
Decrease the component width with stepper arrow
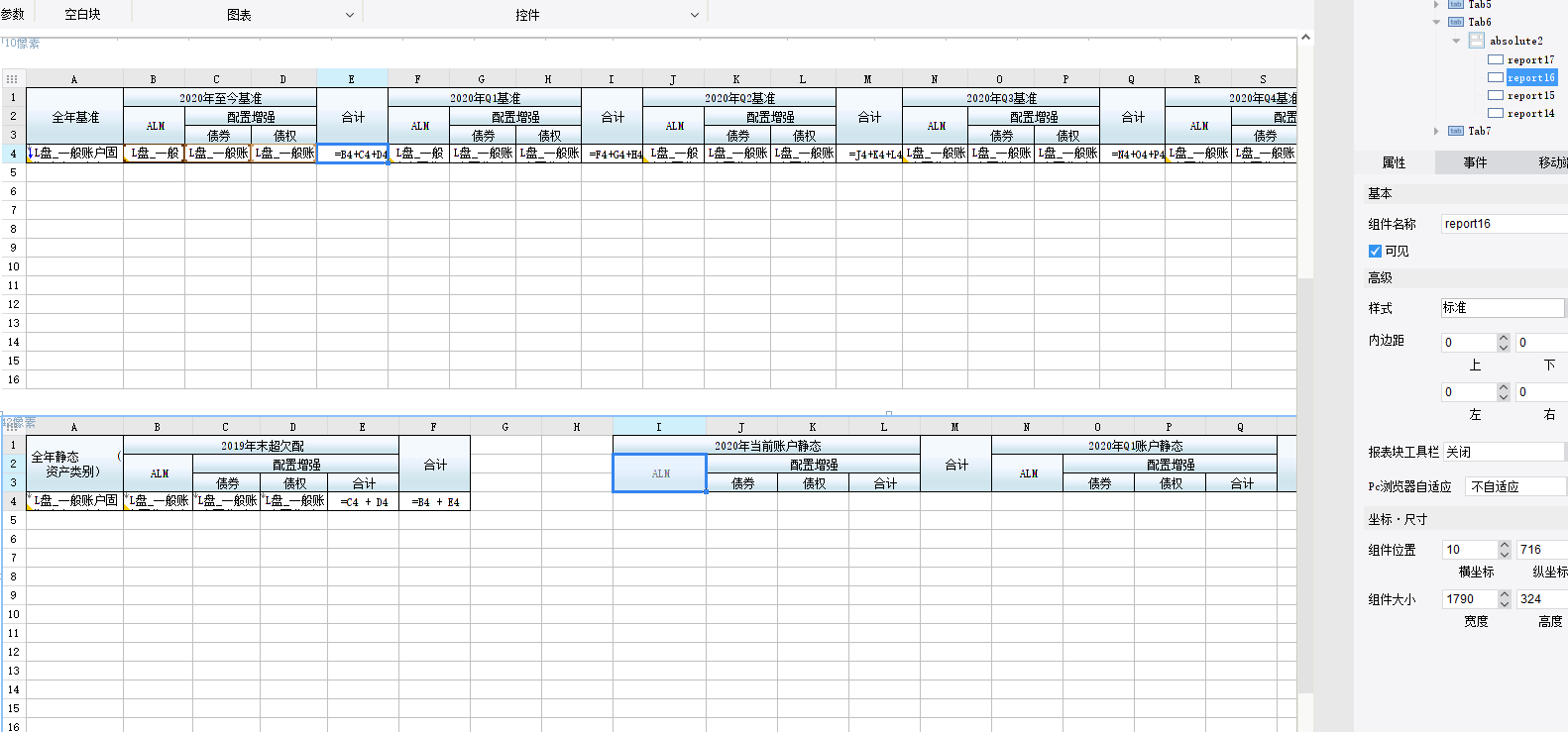click(1505, 604)
